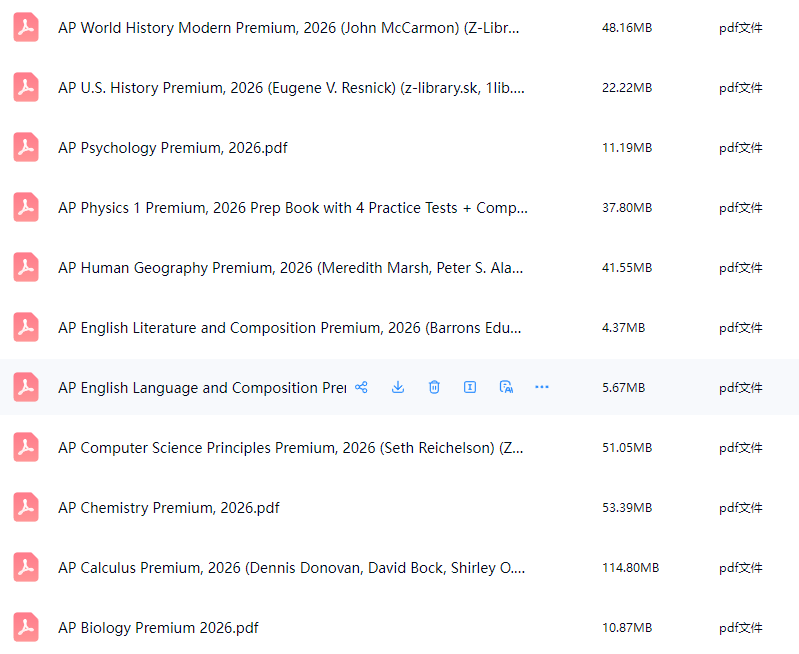Click file type label in AP Biology row
Viewport: 799px width, 654px height.
[740, 628]
